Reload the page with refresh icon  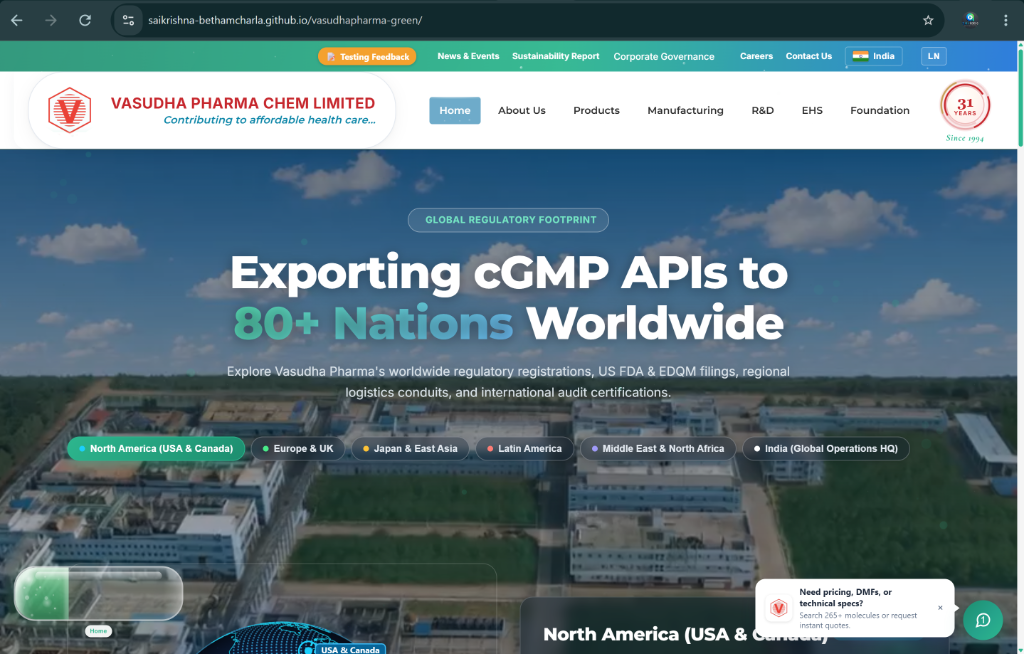tap(85, 20)
